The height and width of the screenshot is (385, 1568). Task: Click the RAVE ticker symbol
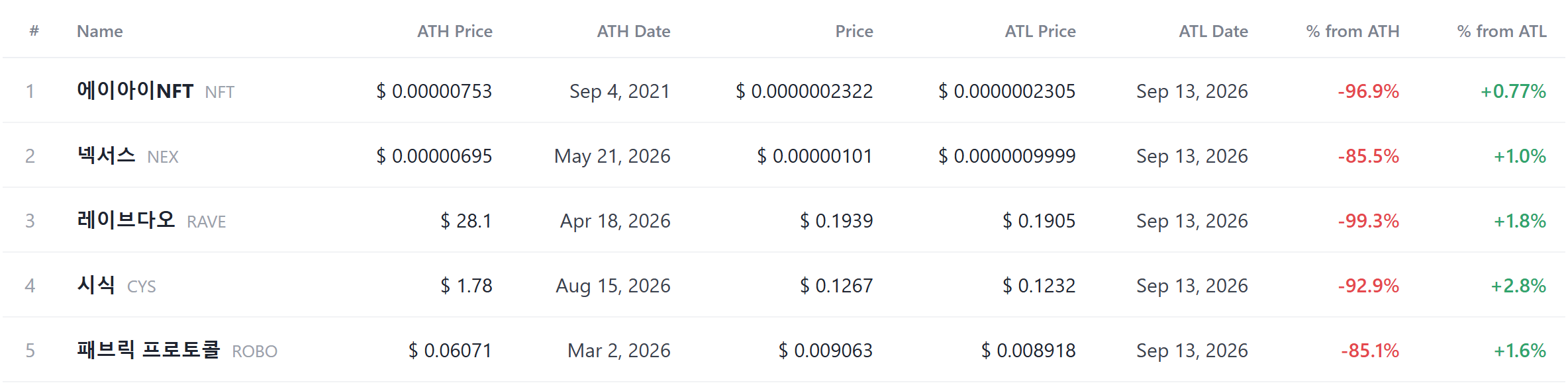pyautogui.click(x=207, y=222)
